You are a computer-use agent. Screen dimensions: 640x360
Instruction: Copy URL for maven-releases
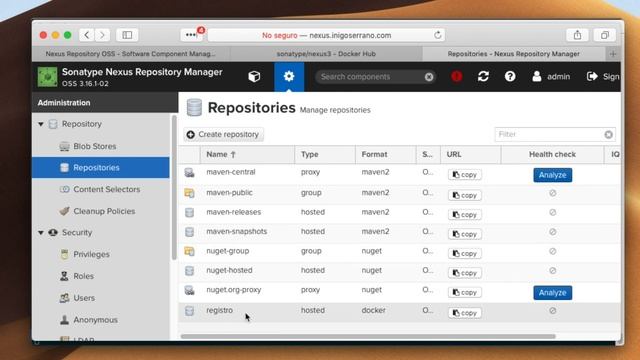(x=464, y=214)
